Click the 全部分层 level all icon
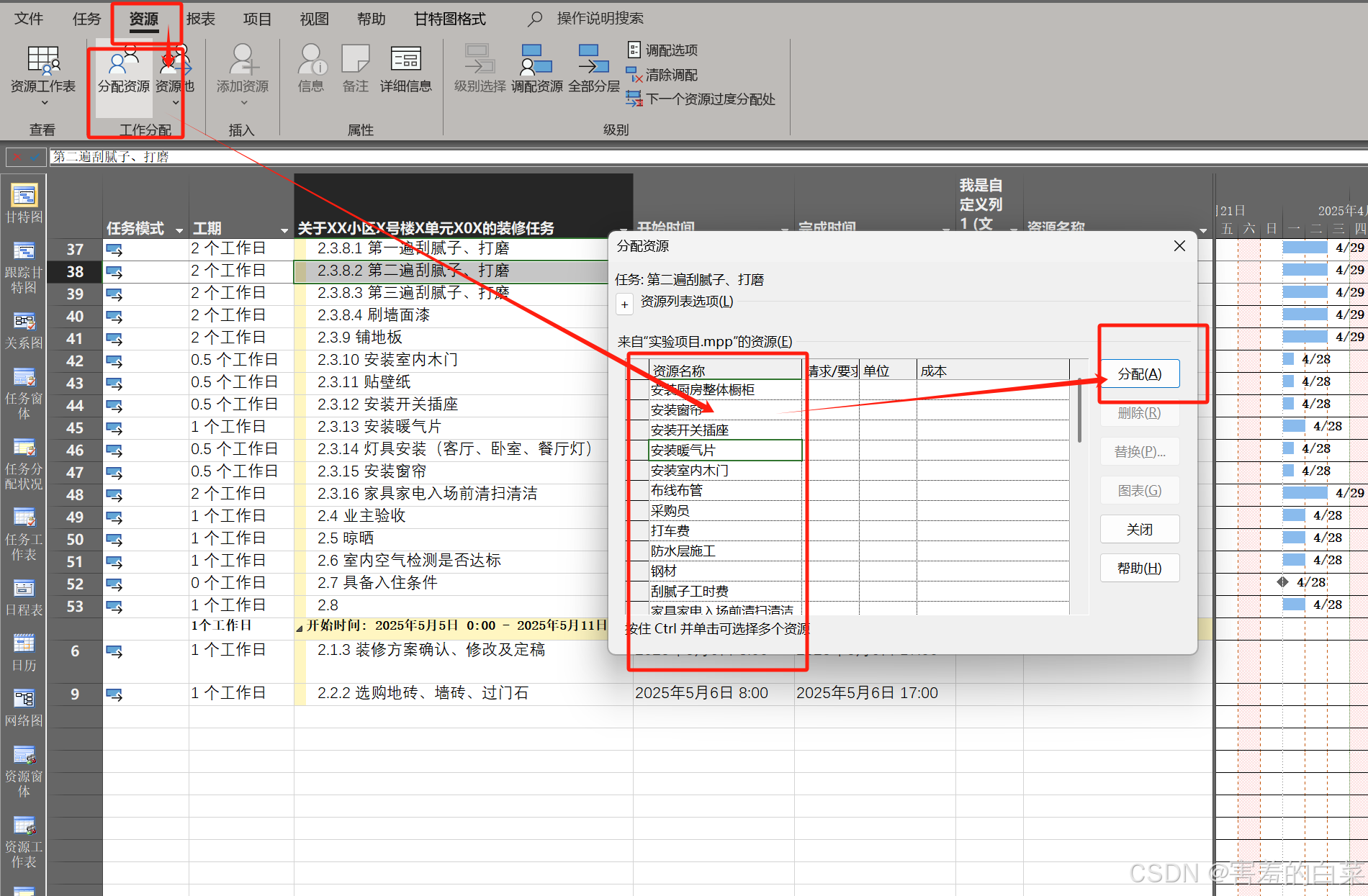This screenshot has width=1368, height=896. pyautogui.click(x=593, y=68)
